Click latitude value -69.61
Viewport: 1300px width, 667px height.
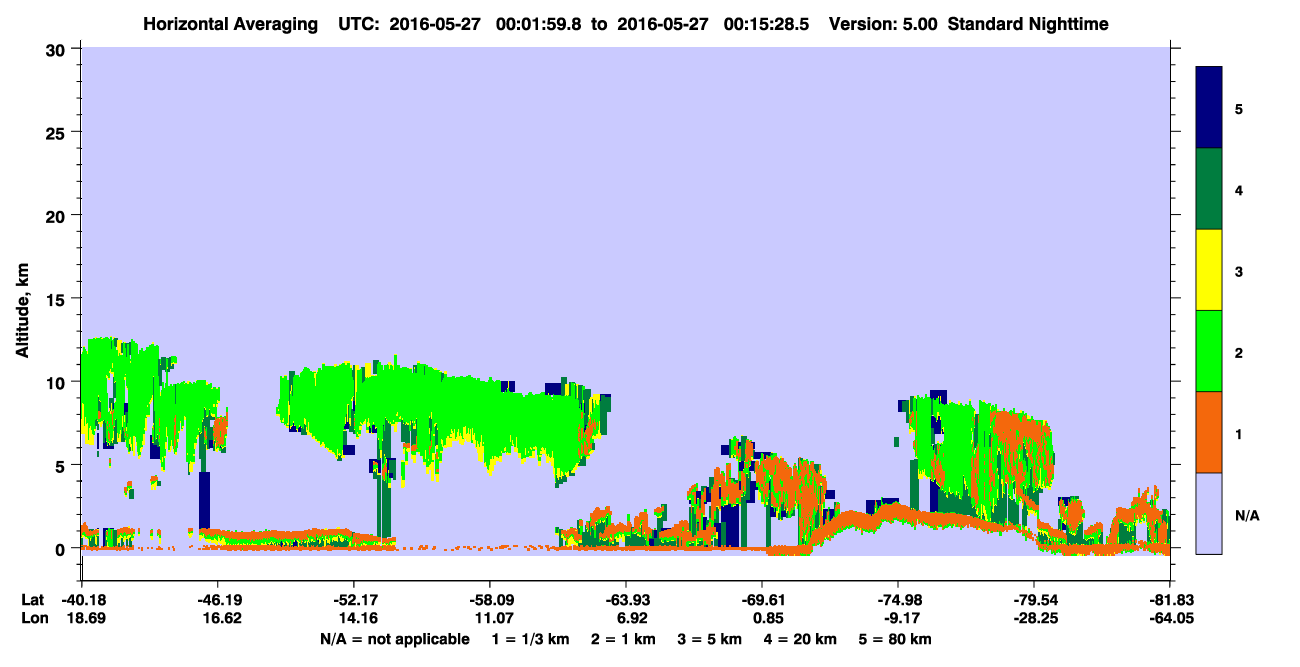(762, 600)
